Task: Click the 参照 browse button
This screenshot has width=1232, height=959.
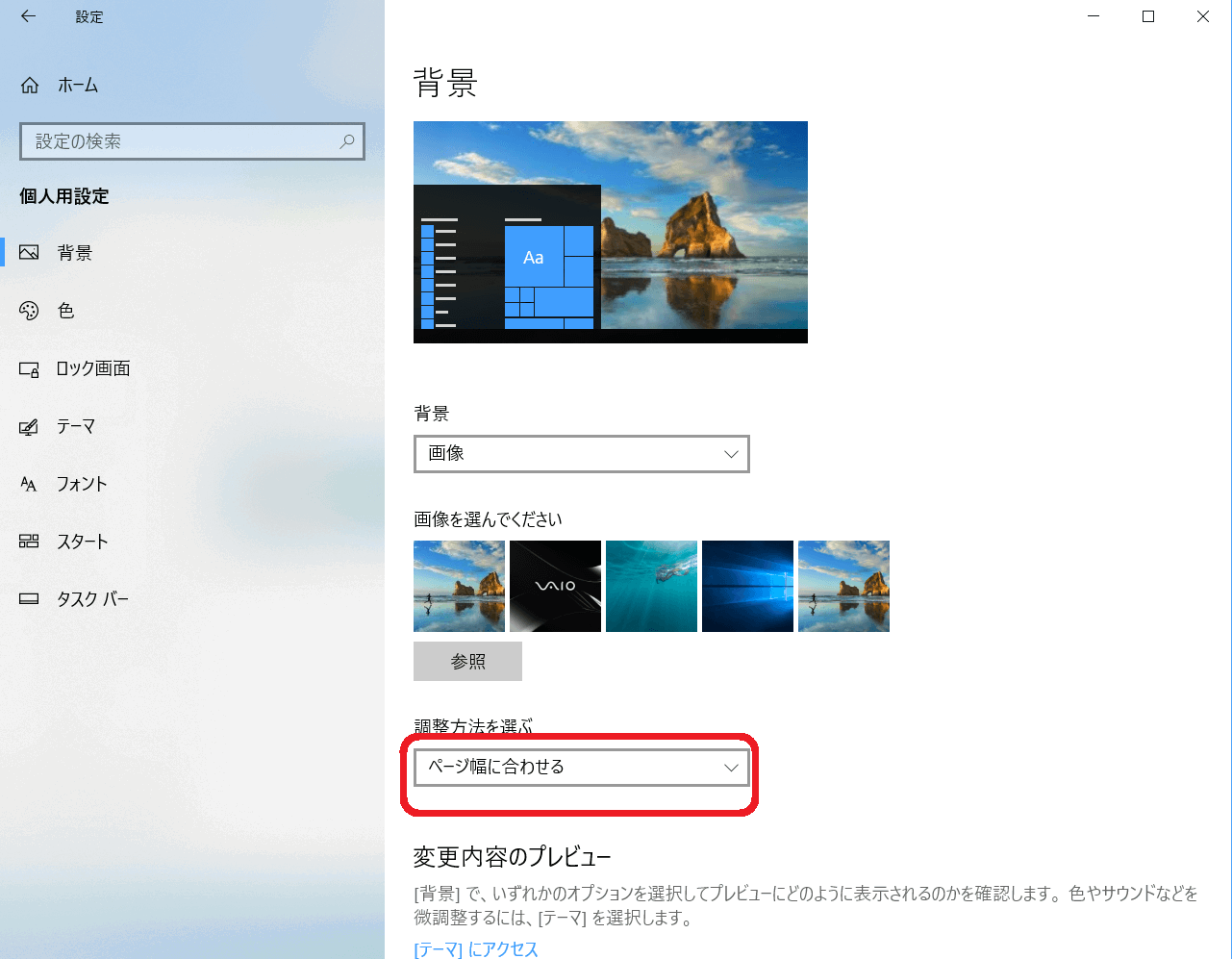Action: coord(467,662)
